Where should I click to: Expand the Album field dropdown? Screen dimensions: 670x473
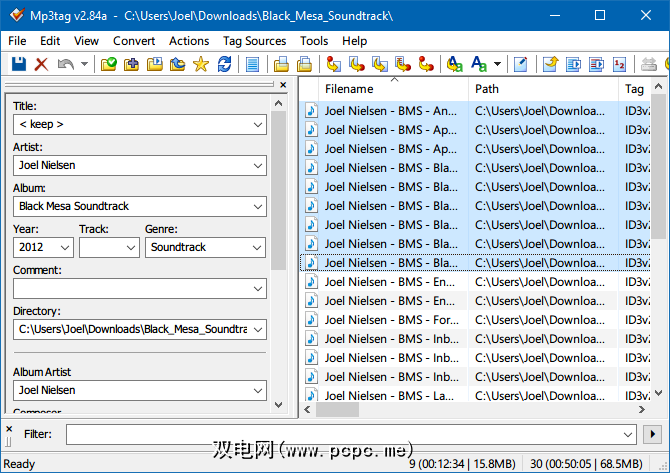click(258, 207)
